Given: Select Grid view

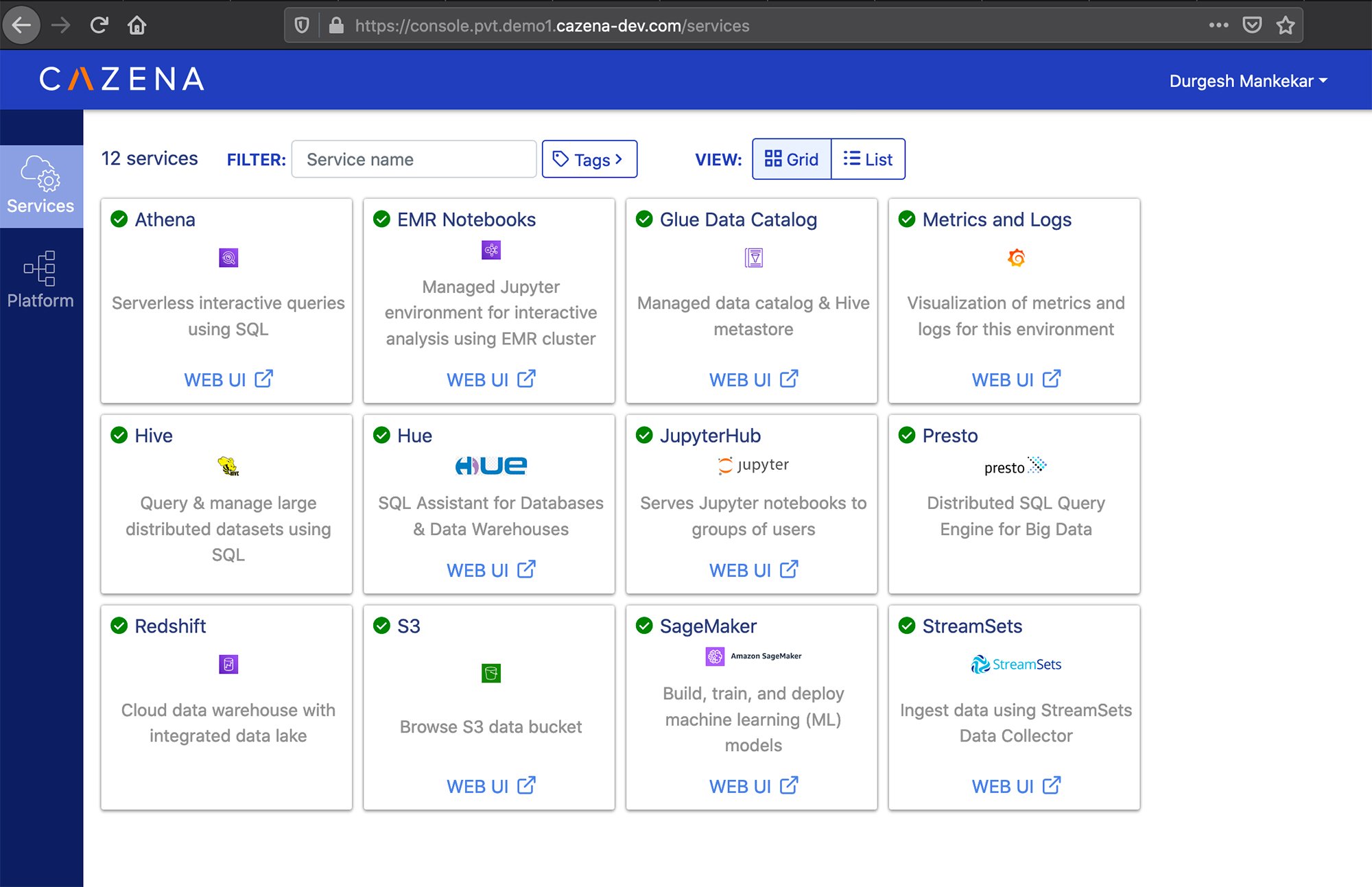Looking at the screenshot, I should pyautogui.click(x=792, y=158).
